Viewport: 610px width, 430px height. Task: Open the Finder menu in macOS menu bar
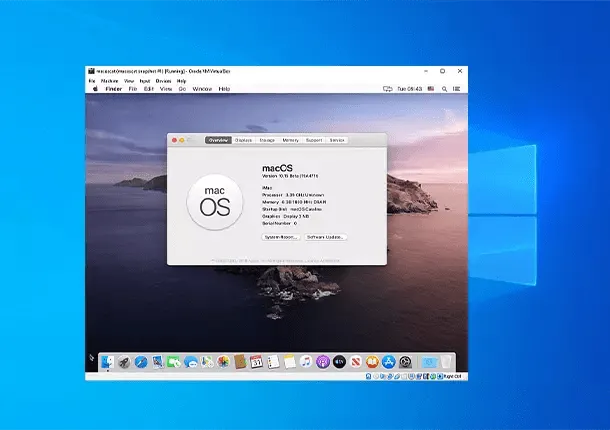click(113, 88)
